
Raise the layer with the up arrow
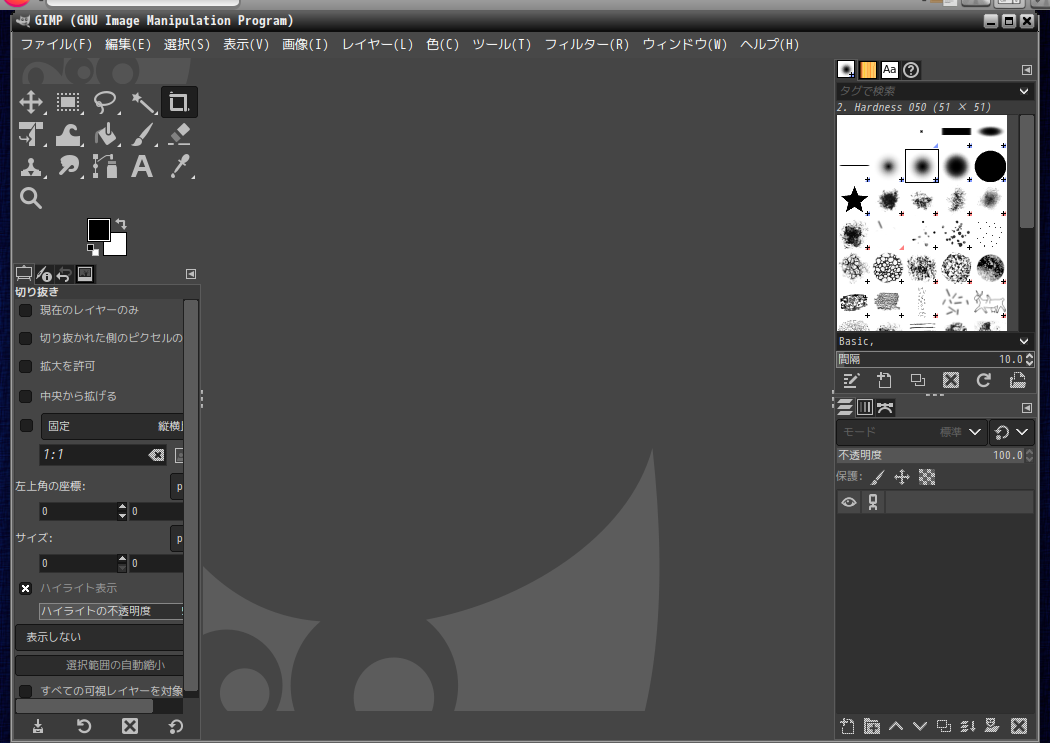(x=896, y=726)
